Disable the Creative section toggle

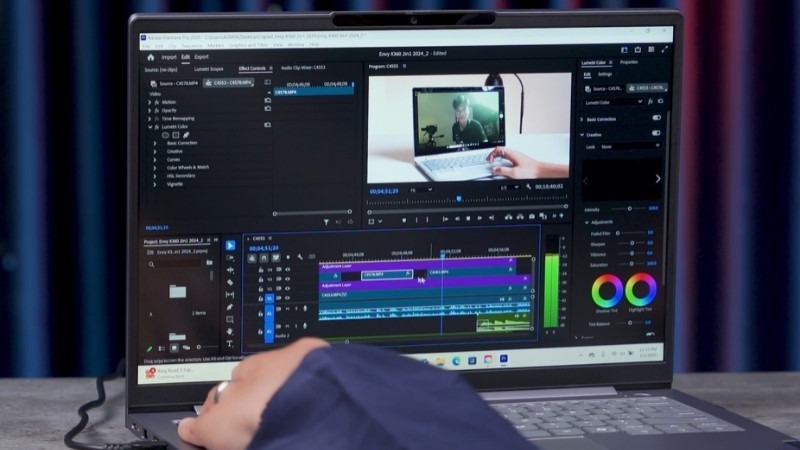(x=656, y=132)
